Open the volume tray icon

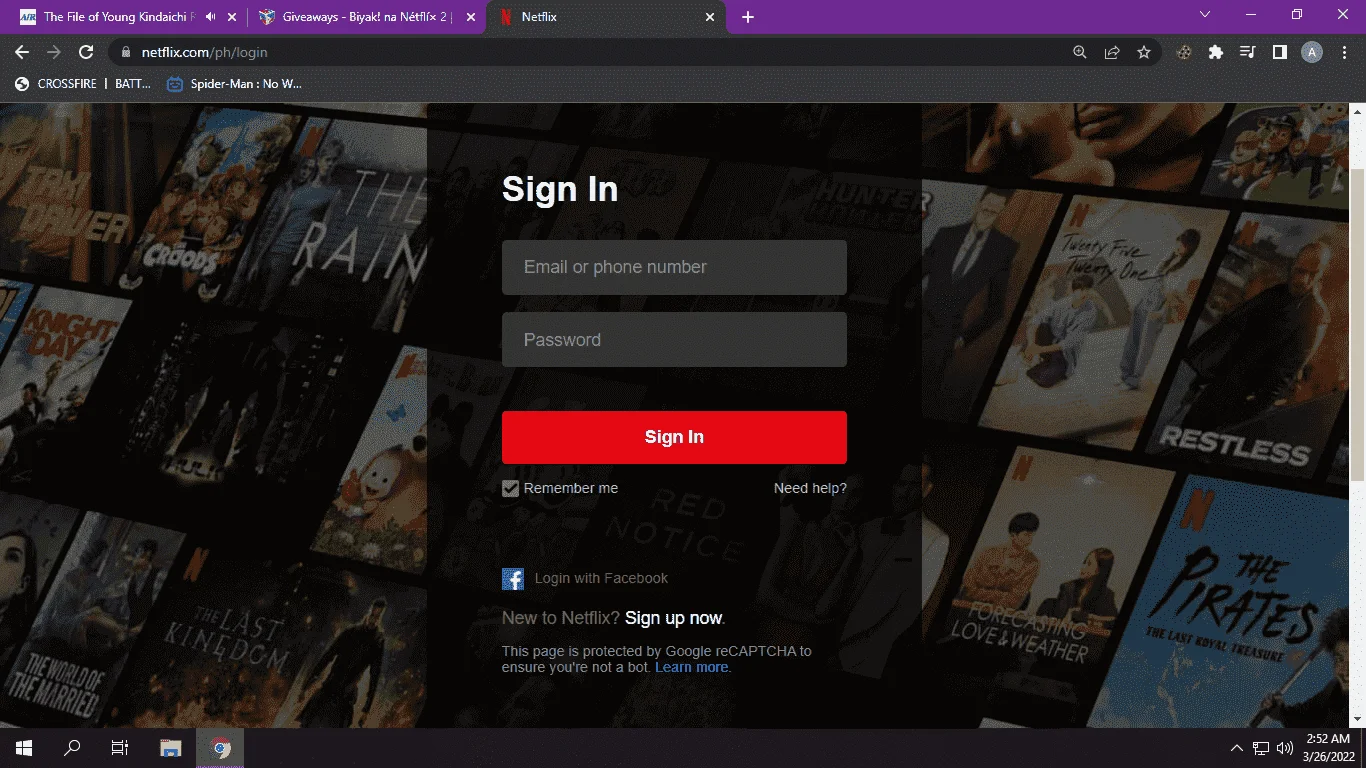point(1285,748)
